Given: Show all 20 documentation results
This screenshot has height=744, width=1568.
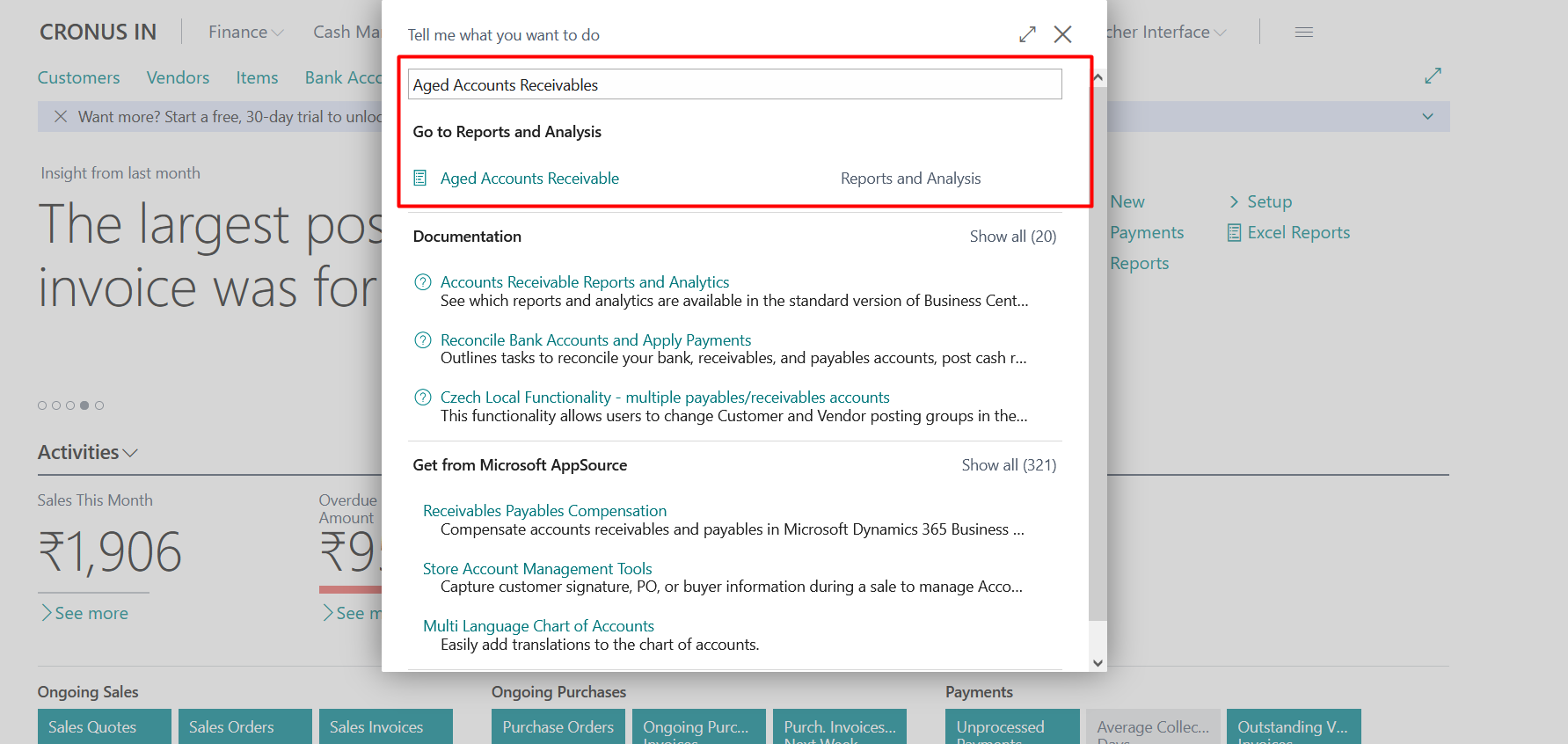Looking at the screenshot, I should [1012, 237].
